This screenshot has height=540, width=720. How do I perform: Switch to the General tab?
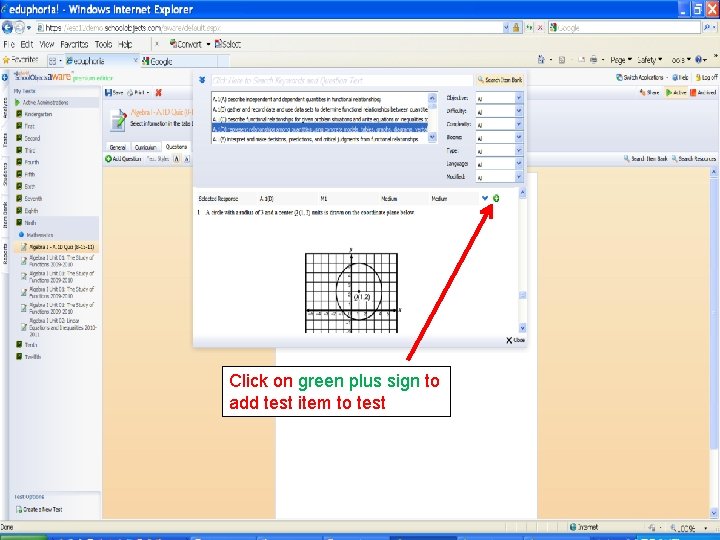[118, 147]
